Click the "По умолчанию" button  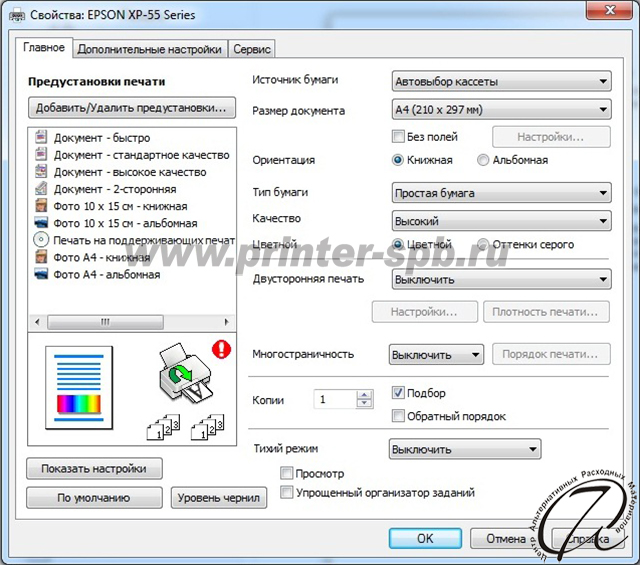(94, 498)
